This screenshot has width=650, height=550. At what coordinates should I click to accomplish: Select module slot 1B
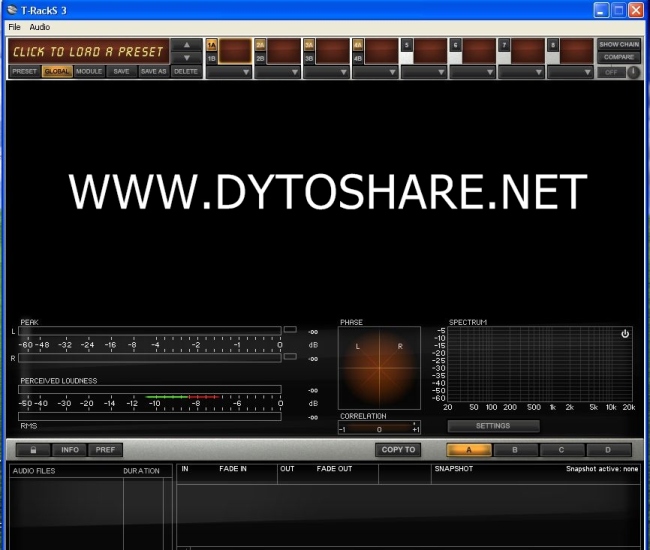tap(211, 58)
